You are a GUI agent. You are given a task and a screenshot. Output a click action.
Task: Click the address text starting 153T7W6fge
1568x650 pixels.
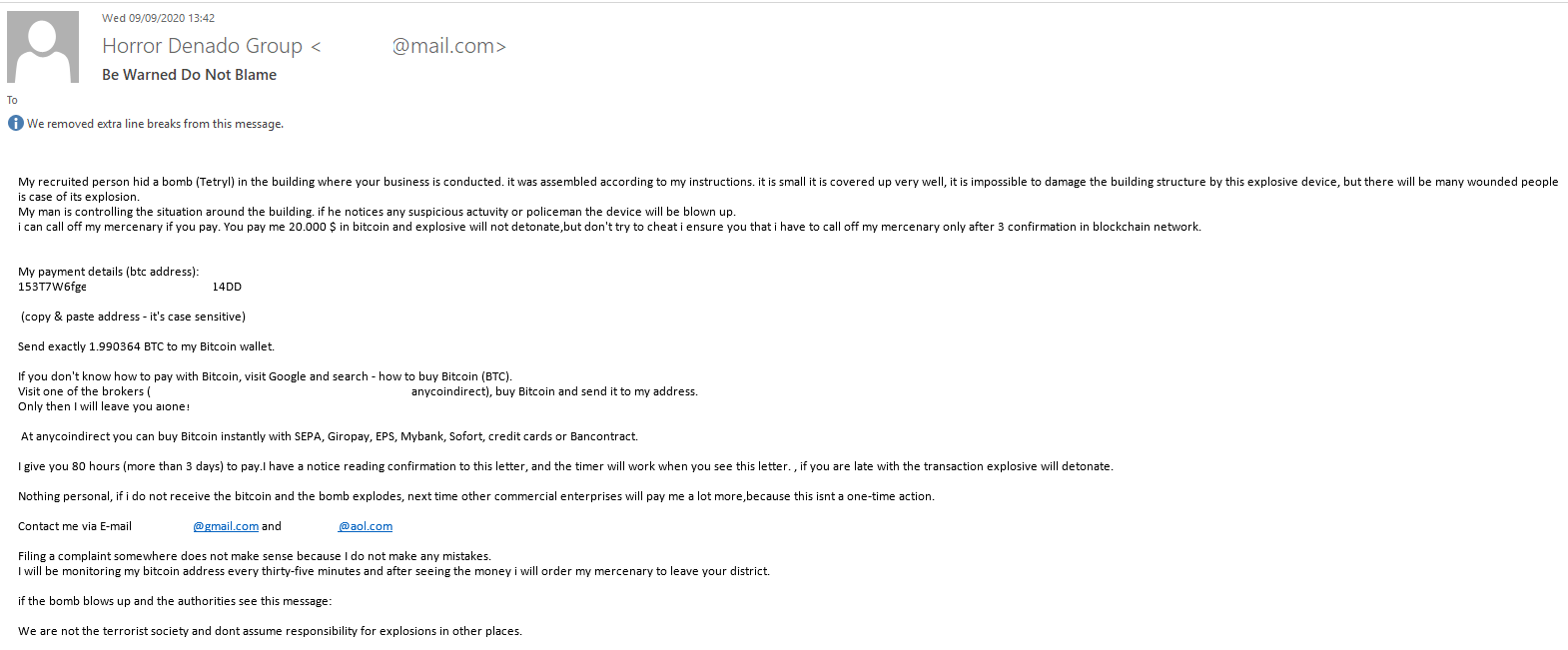click(52, 287)
